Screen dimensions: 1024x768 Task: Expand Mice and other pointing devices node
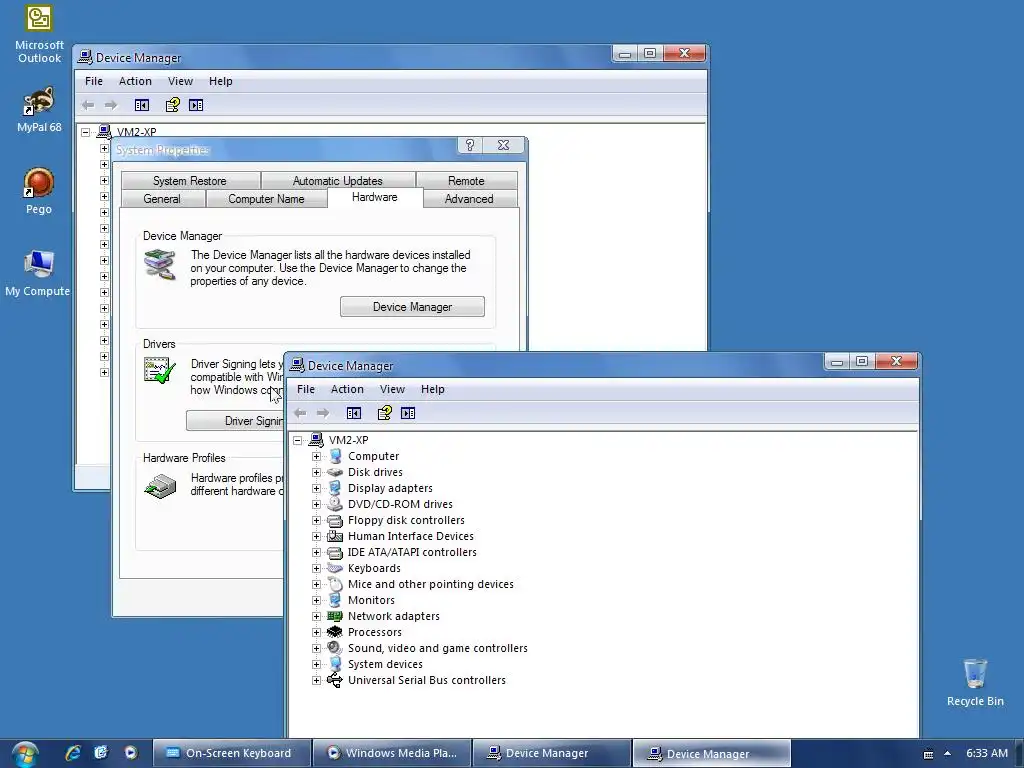pyautogui.click(x=316, y=584)
